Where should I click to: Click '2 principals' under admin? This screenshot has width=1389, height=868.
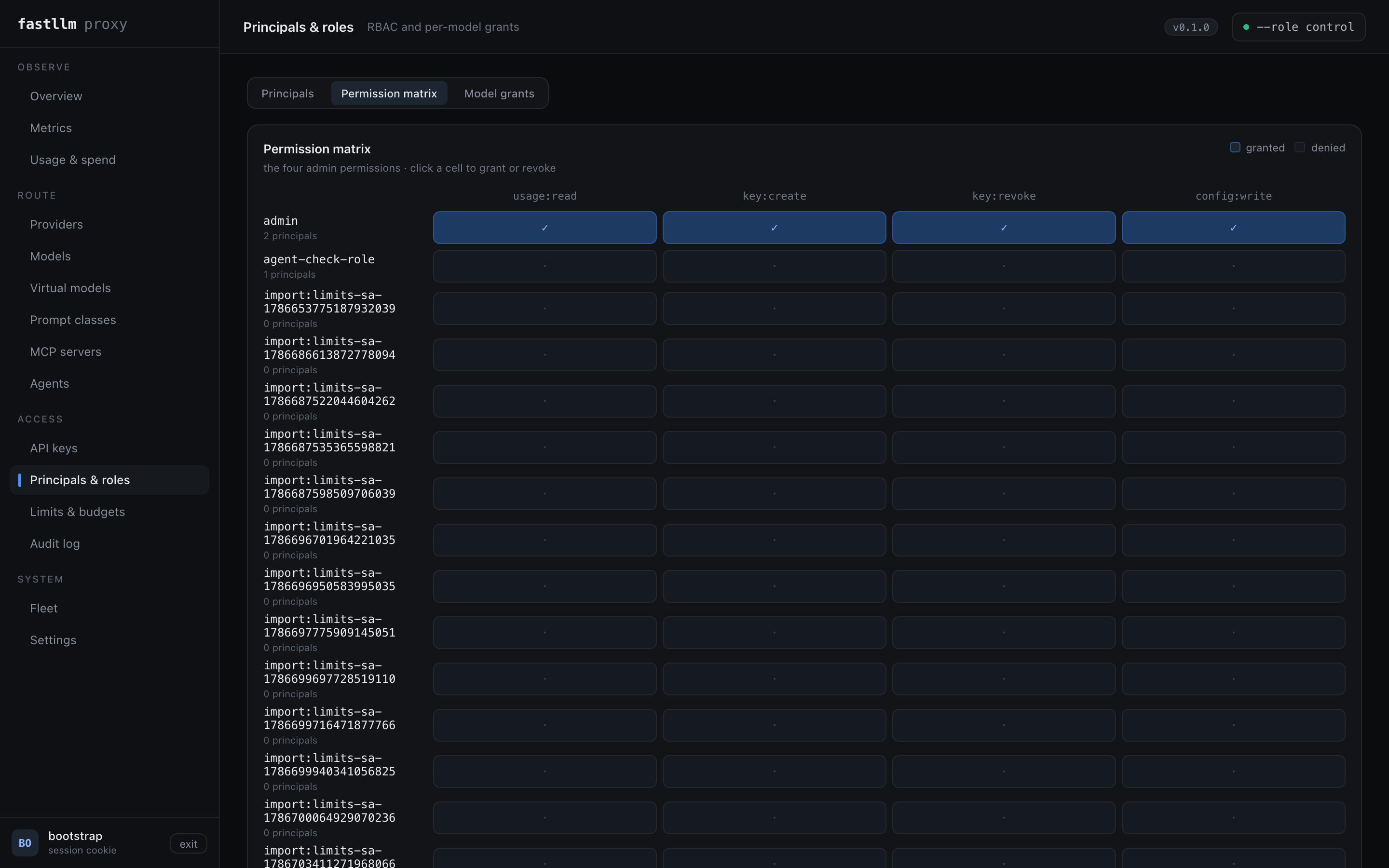[x=290, y=236]
